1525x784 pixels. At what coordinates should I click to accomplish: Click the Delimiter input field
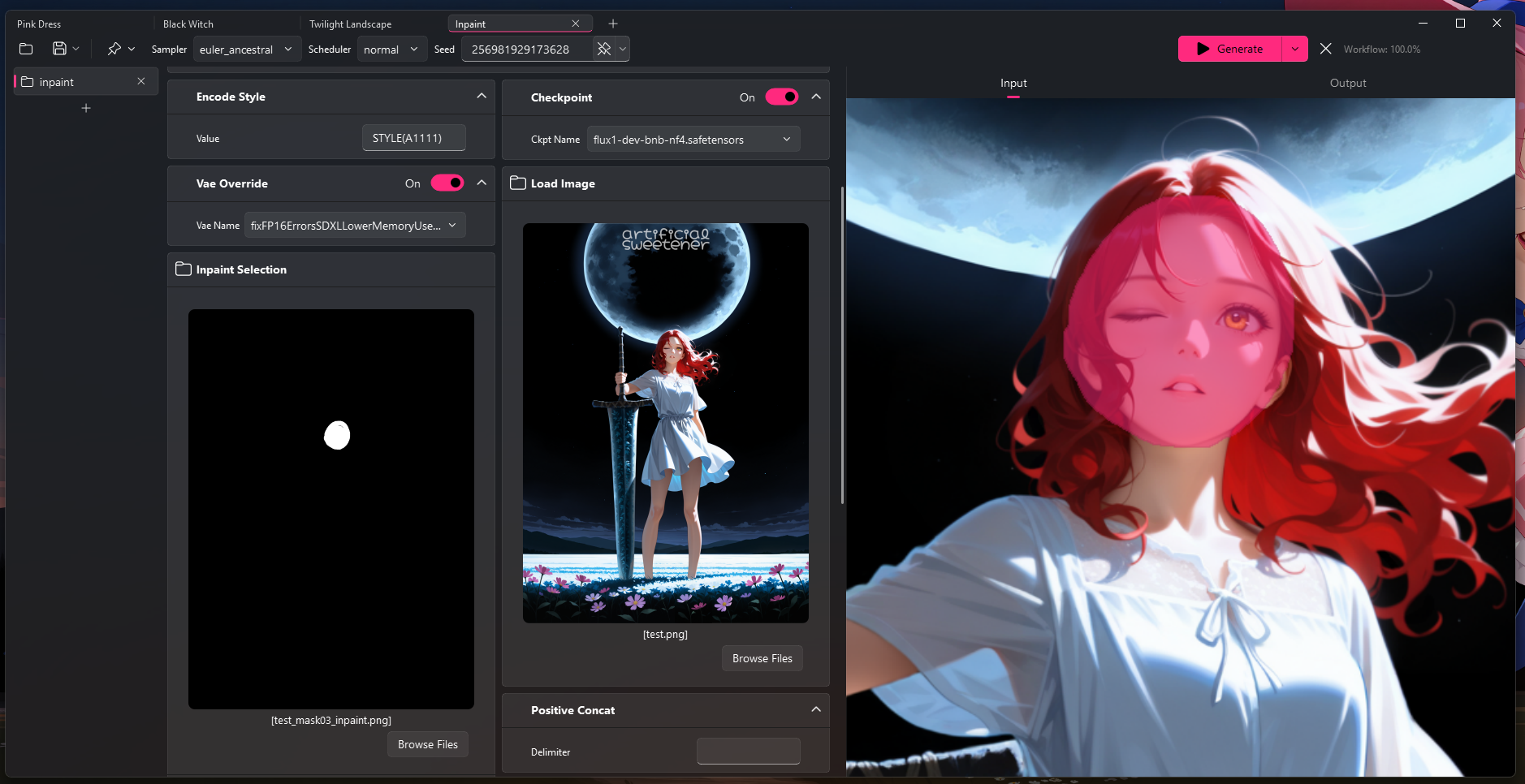tap(749, 752)
